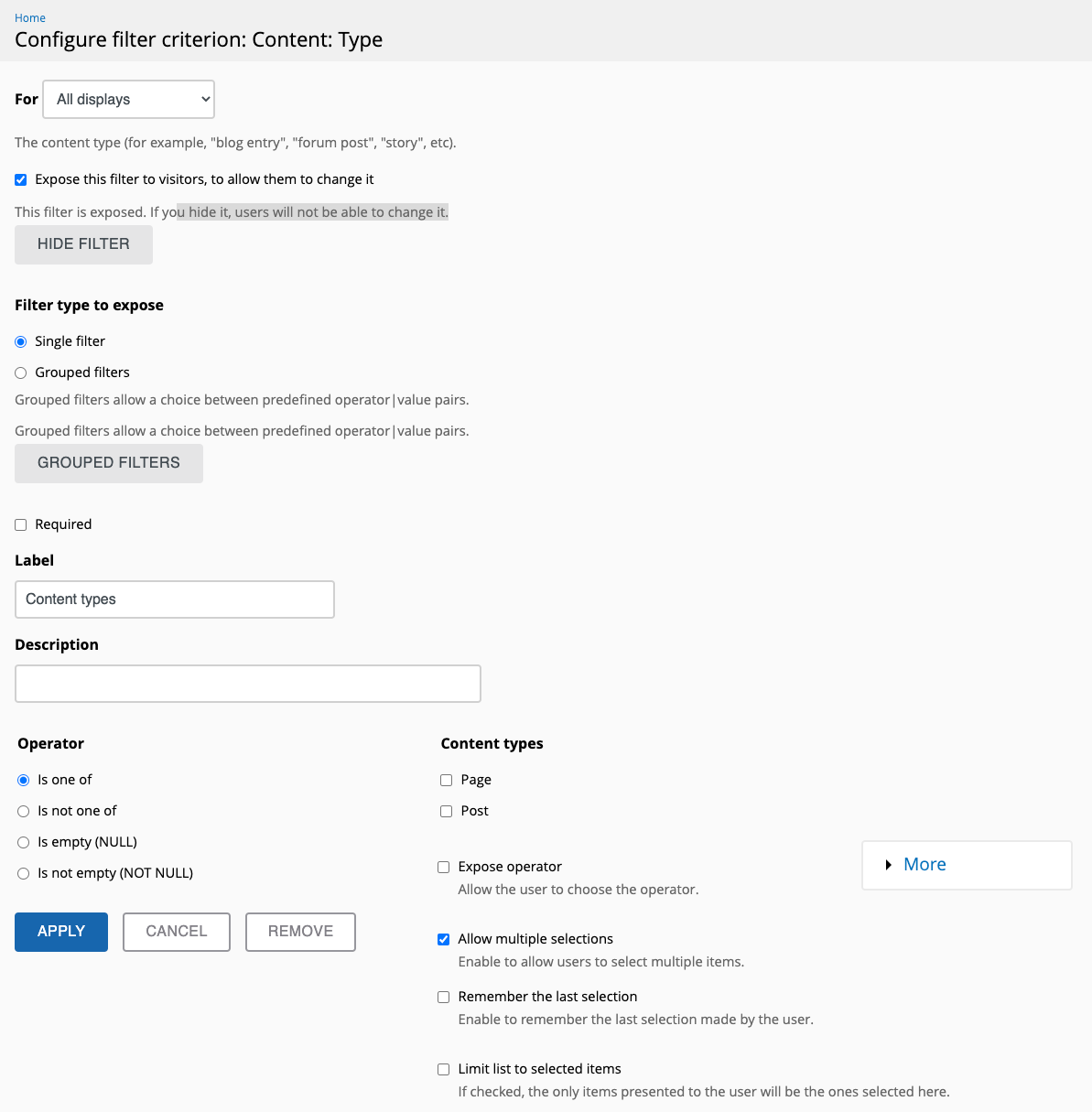Click the page title 'Configure filter criterion: Content: Type'
The height and width of the screenshot is (1112, 1092).
[x=199, y=39]
